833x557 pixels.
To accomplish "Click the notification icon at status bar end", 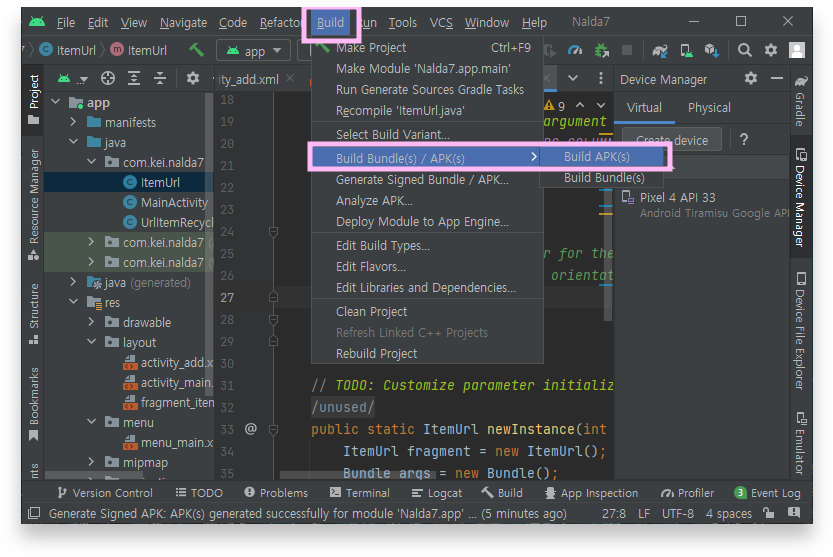I will click(794, 513).
